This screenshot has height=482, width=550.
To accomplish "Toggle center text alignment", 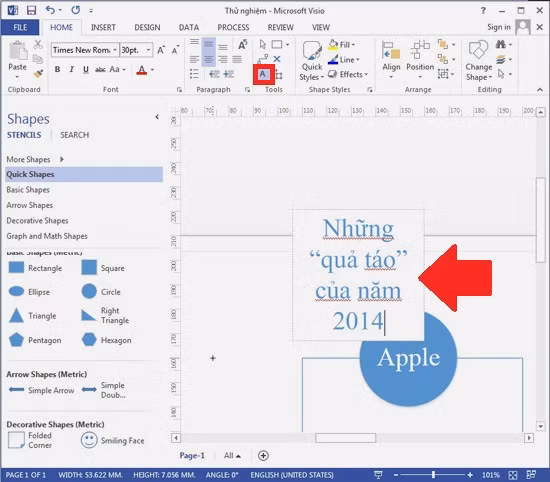I will click(208, 59).
